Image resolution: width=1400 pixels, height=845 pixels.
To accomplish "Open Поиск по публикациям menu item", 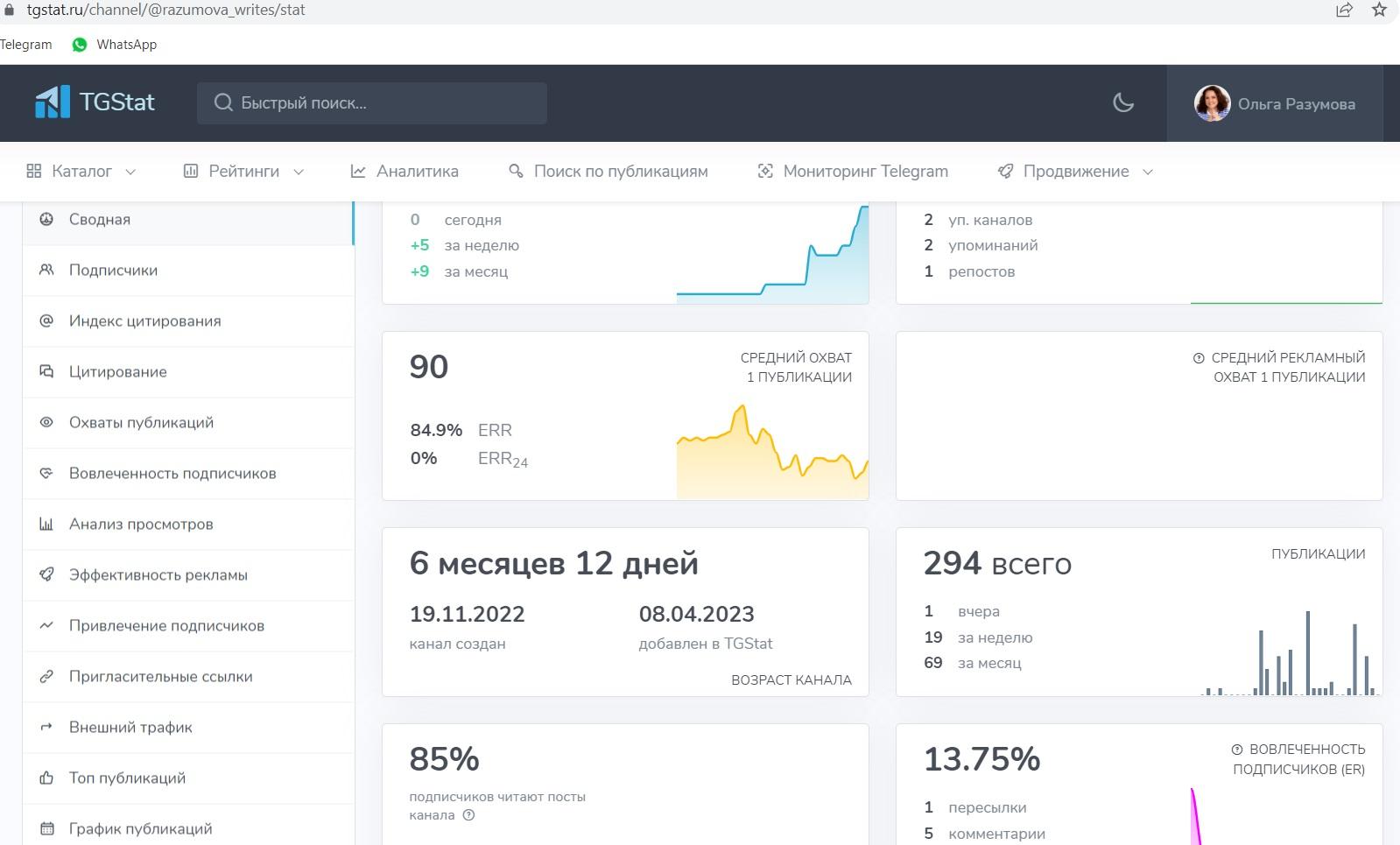I will click(609, 172).
